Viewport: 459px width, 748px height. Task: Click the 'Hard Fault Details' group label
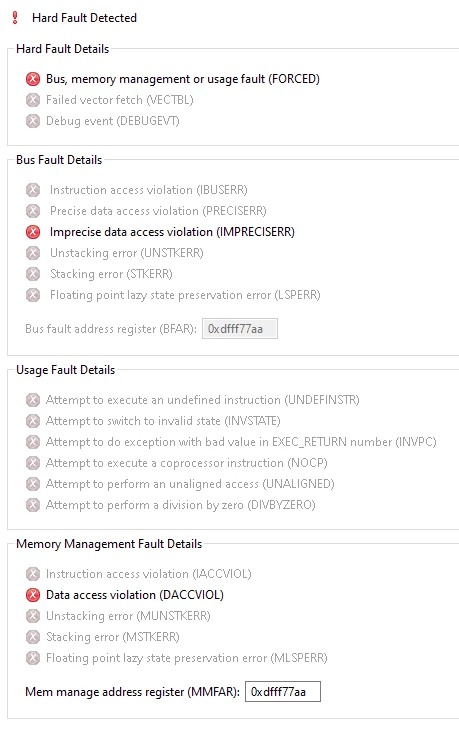(63, 49)
